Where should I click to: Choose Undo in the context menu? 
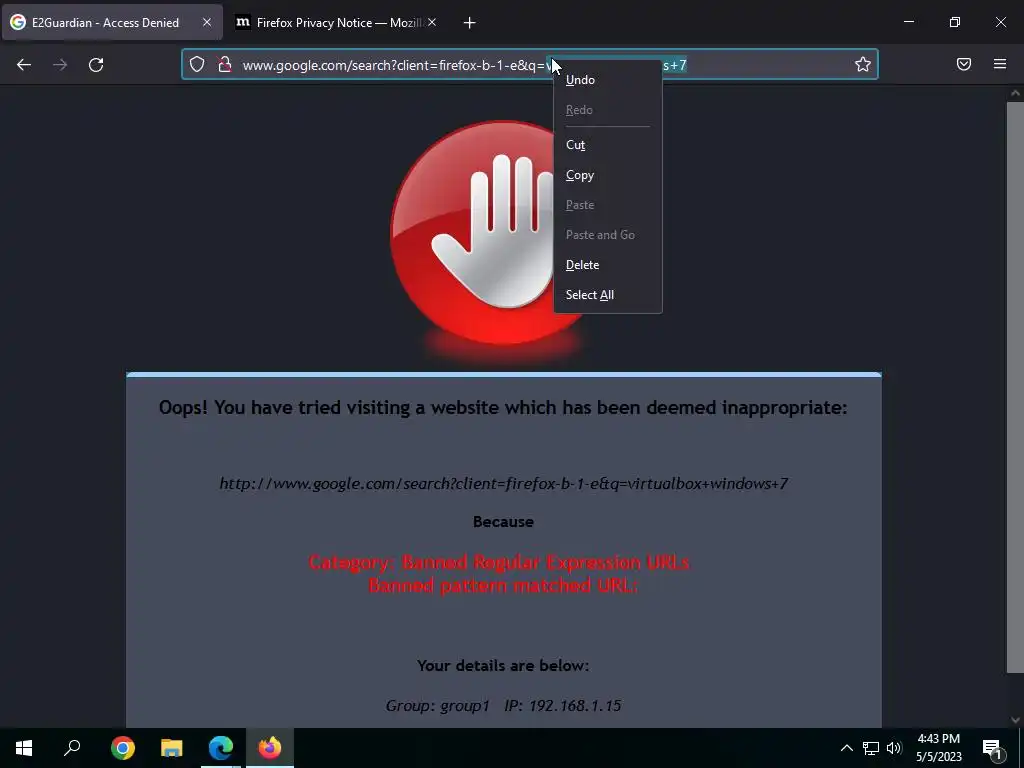tap(607, 80)
